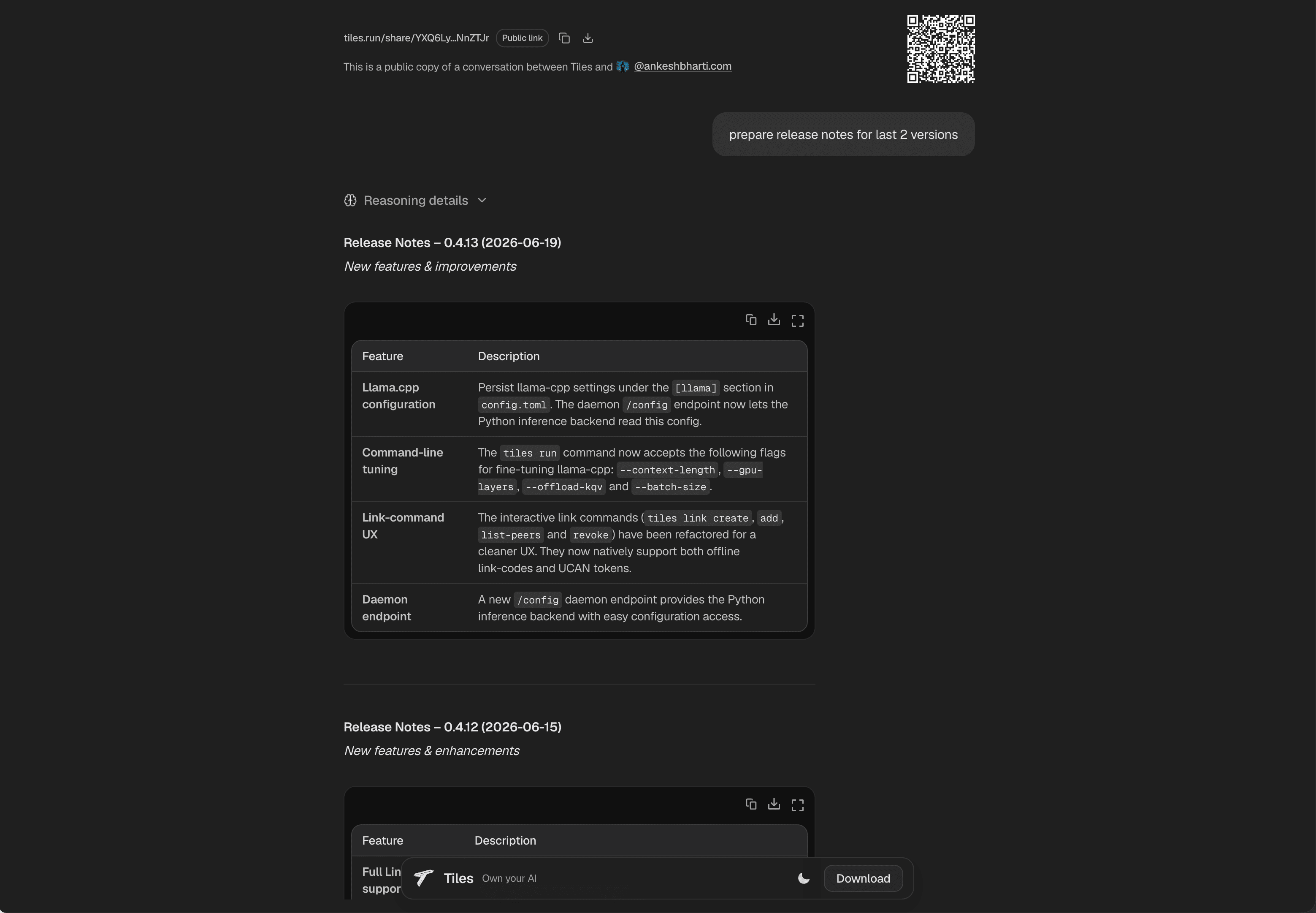Click the 'list-peers' code snippet
Screen dimensions: 1316x913
511,535
